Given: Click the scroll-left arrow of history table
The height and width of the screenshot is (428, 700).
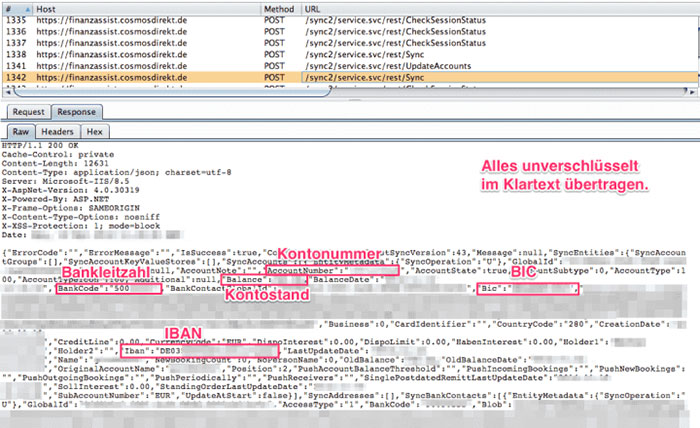Looking at the screenshot, I should [x=6, y=92].
